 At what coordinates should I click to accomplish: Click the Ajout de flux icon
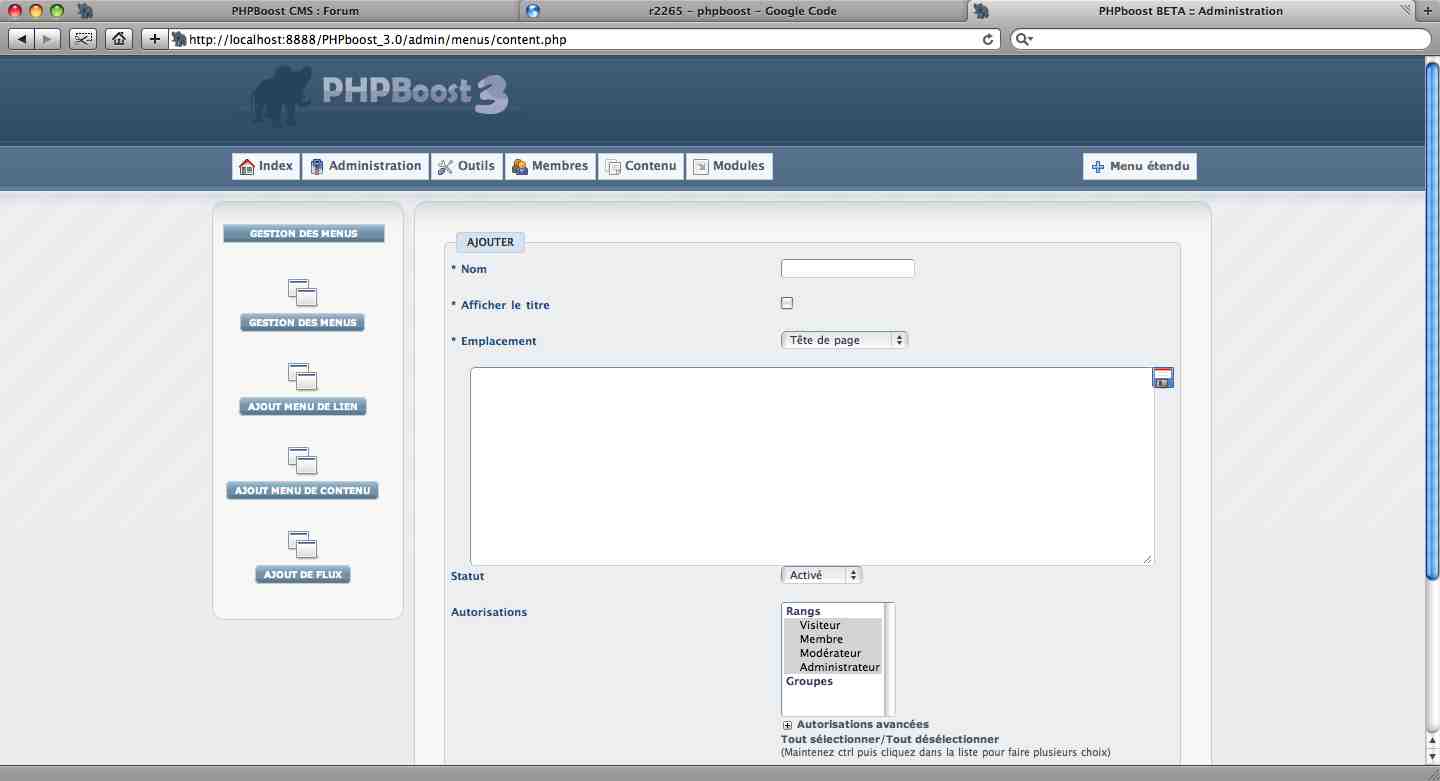[302, 545]
